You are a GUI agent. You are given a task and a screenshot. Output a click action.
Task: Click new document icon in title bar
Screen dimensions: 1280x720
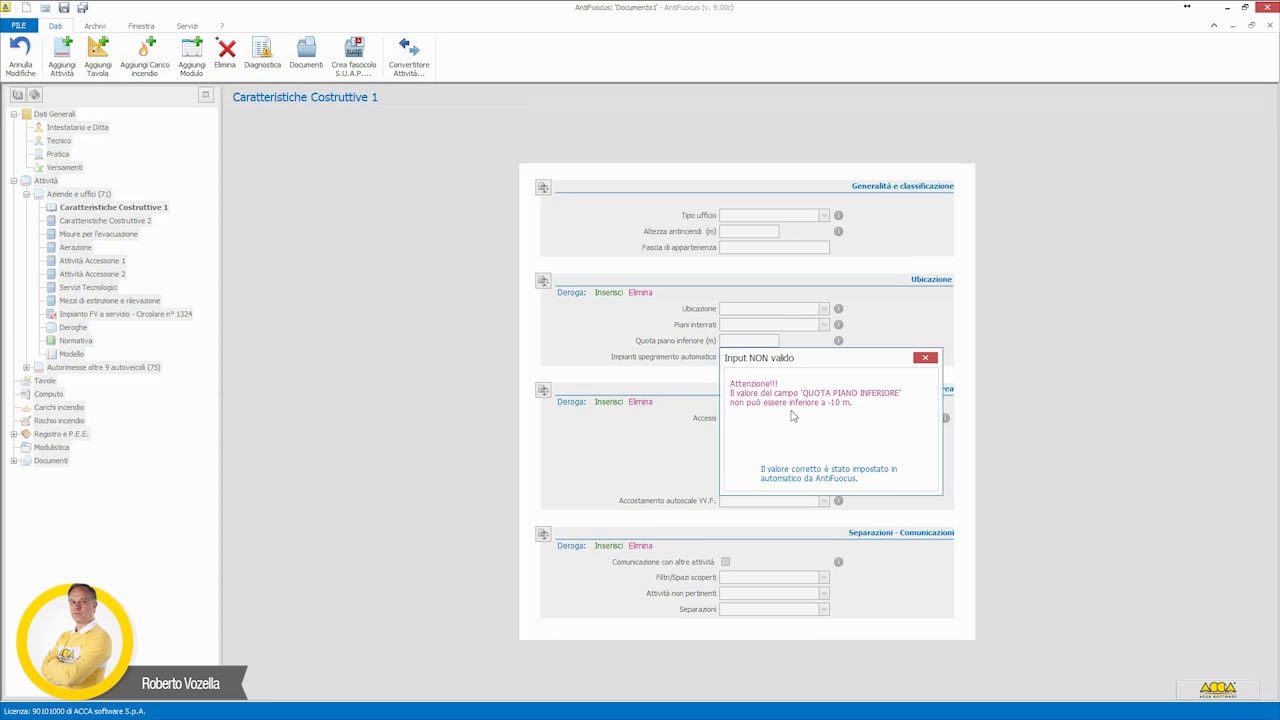pyautogui.click(x=26, y=7)
